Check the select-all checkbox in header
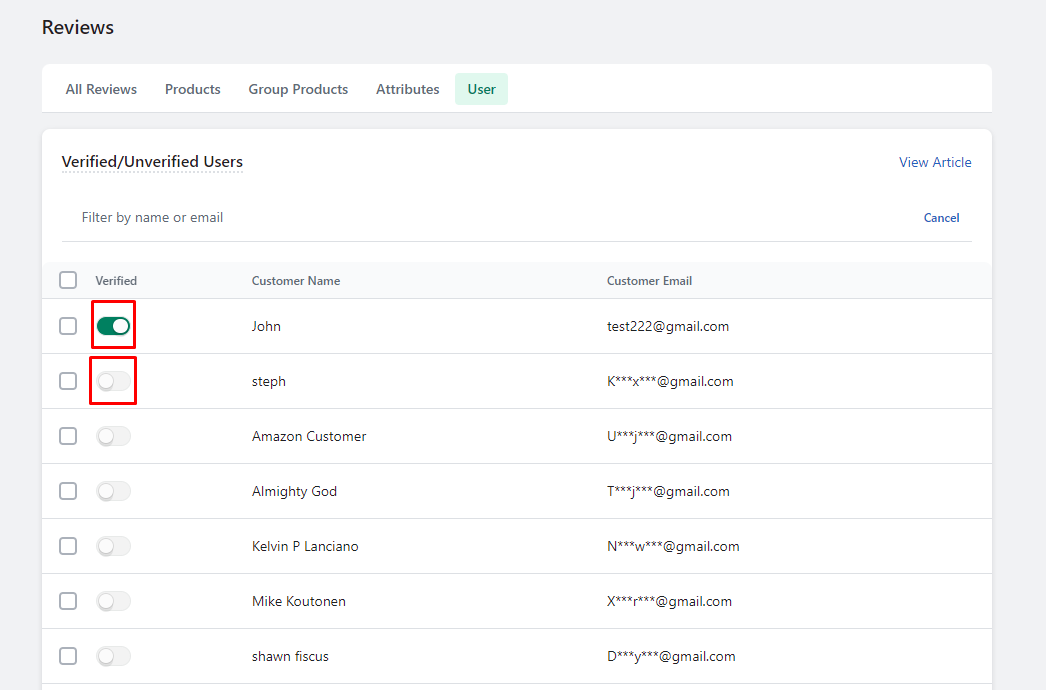 [x=67, y=280]
